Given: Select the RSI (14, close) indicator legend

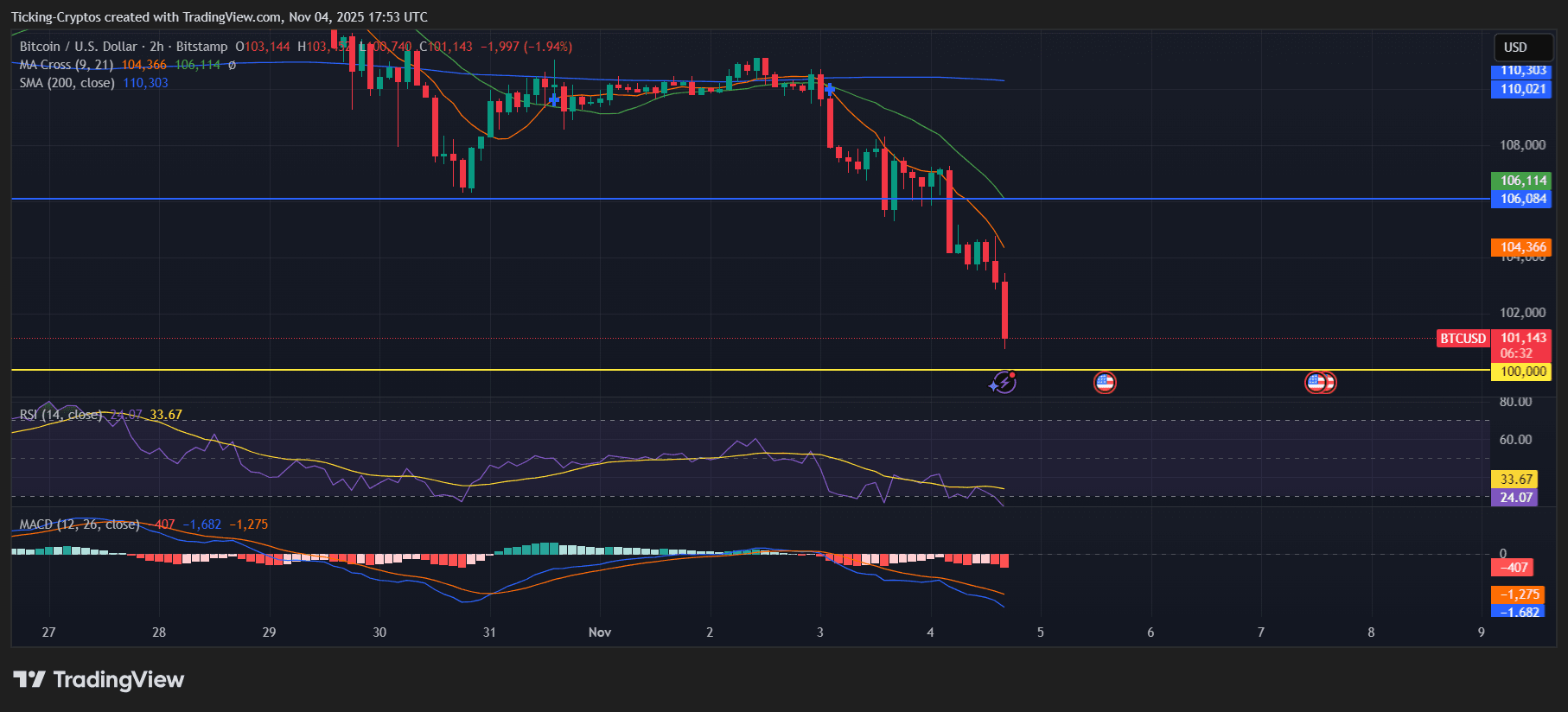Looking at the screenshot, I should [61, 415].
